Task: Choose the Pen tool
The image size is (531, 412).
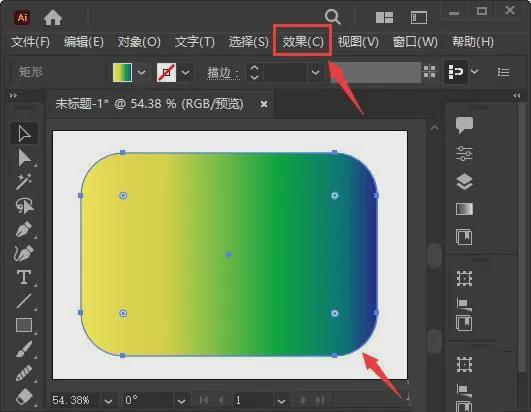Action: pyautogui.click(x=24, y=230)
